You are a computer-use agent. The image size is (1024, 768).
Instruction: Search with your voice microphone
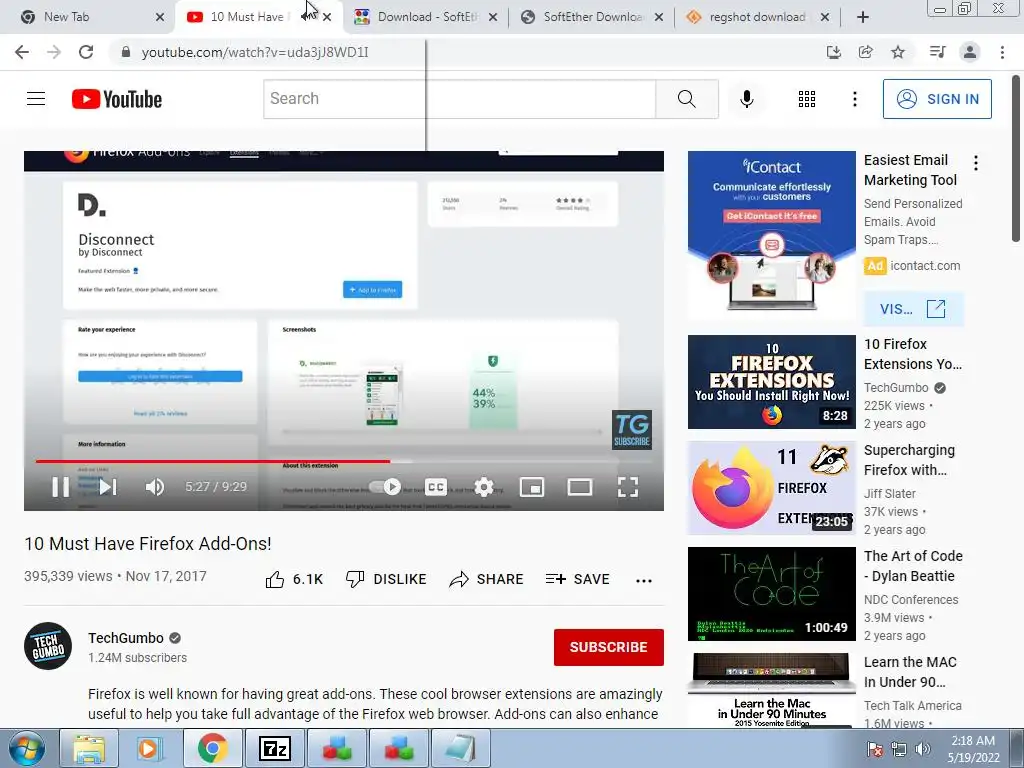point(746,99)
